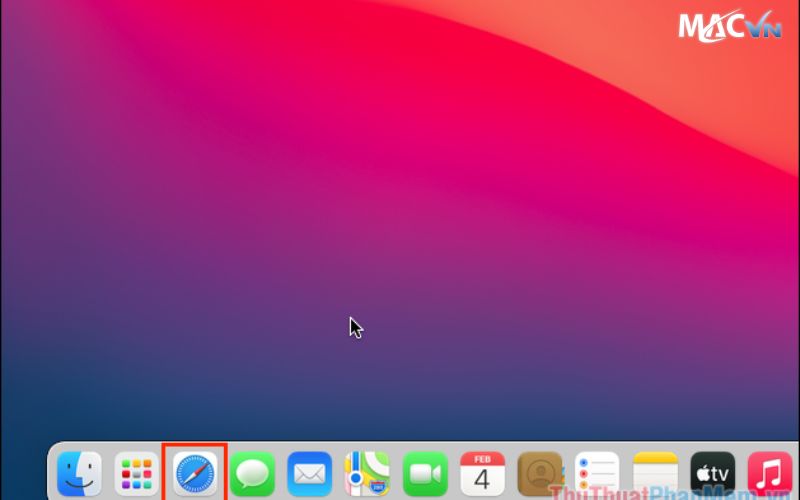Open the Music app
The image size is (800, 500).
(x=769, y=473)
